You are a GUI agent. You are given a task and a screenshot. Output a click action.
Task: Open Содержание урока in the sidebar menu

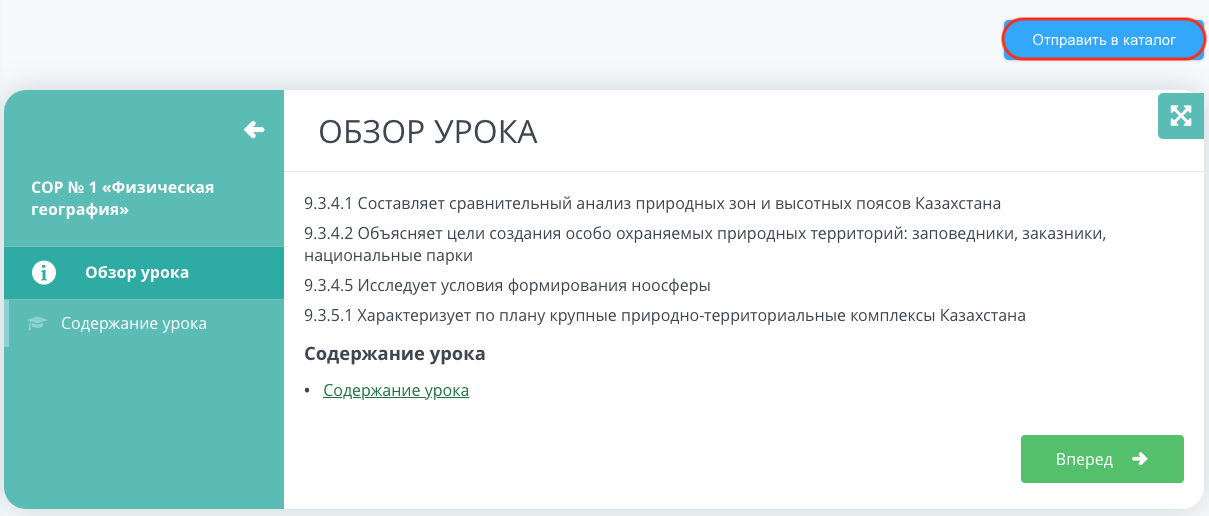coord(144,323)
